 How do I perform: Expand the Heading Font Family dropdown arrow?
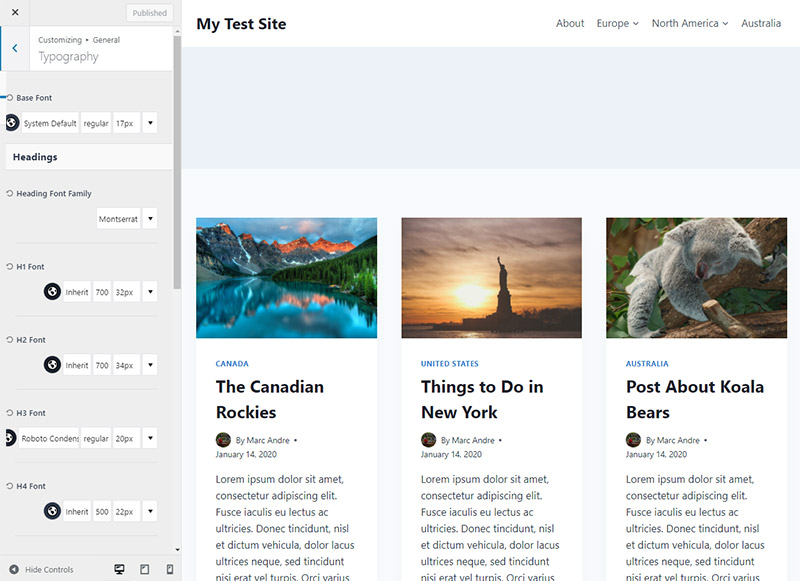coord(150,219)
